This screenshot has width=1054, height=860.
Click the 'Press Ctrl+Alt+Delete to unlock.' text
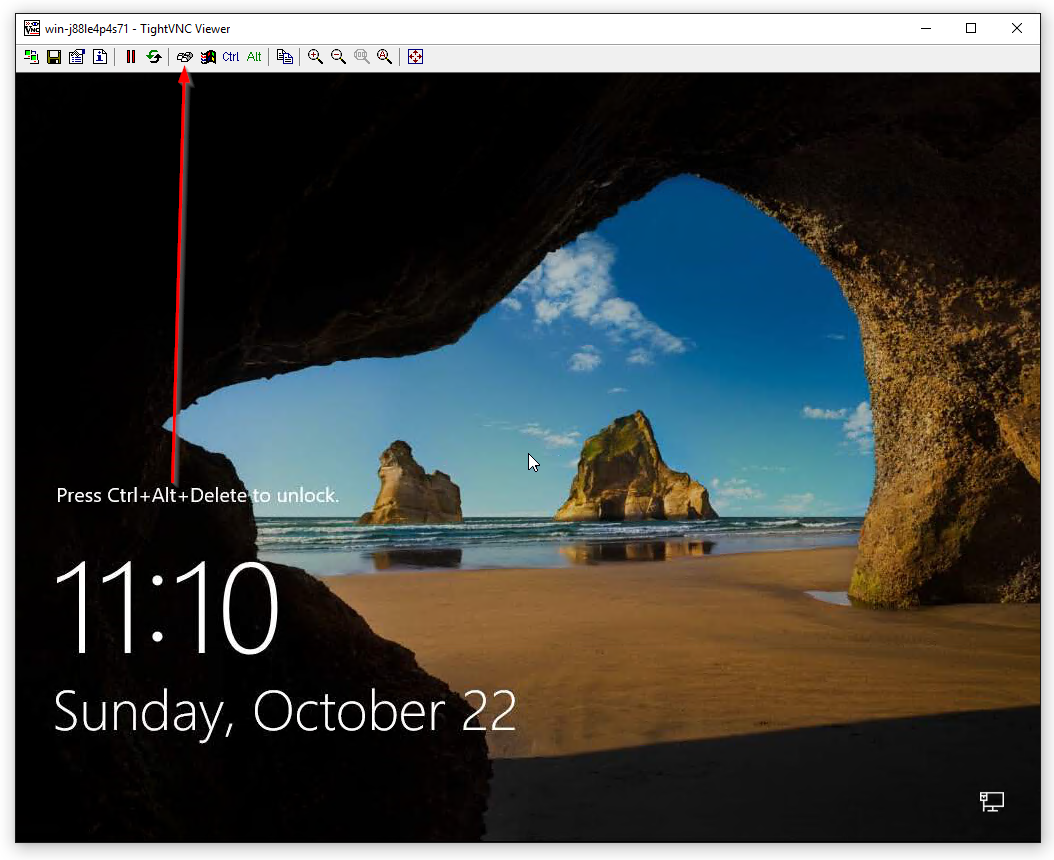click(198, 496)
